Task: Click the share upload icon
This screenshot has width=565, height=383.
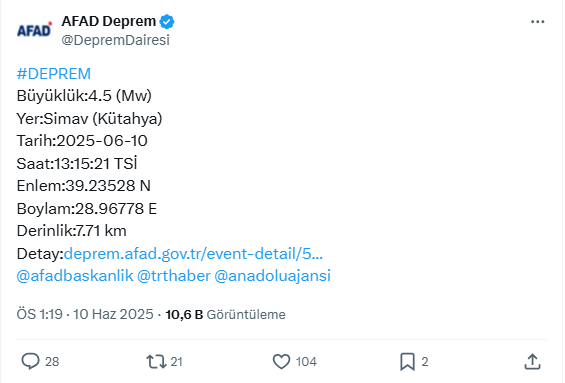Action: pyautogui.click(x=532, y=361)
